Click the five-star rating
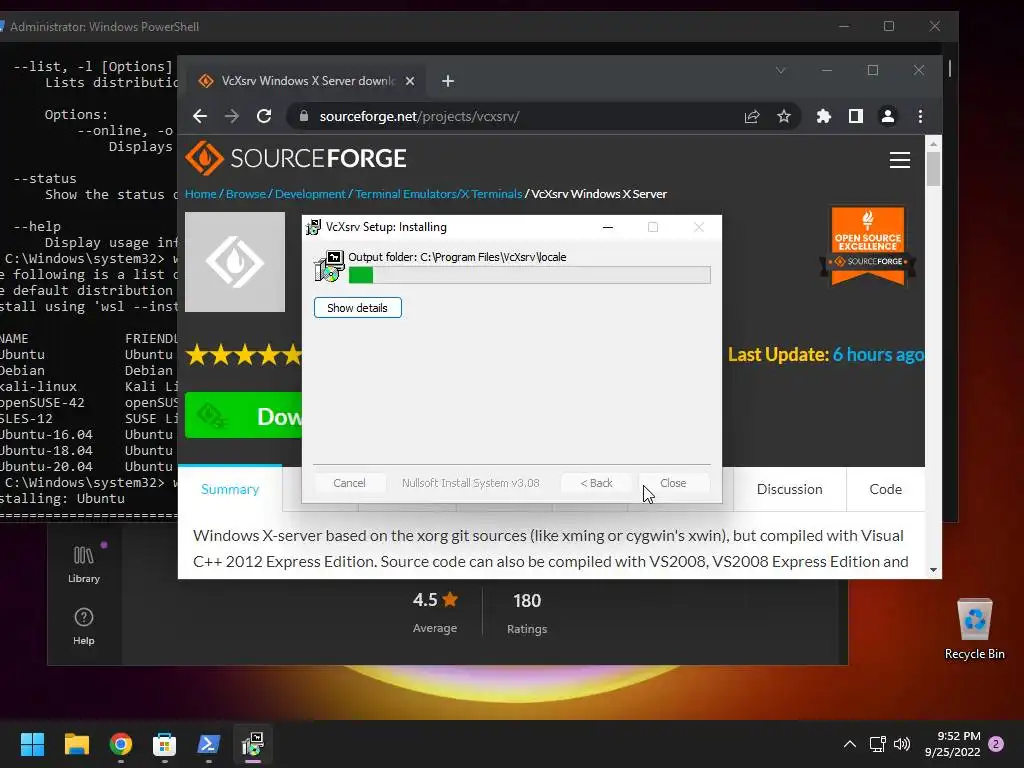 coord(244,355)
